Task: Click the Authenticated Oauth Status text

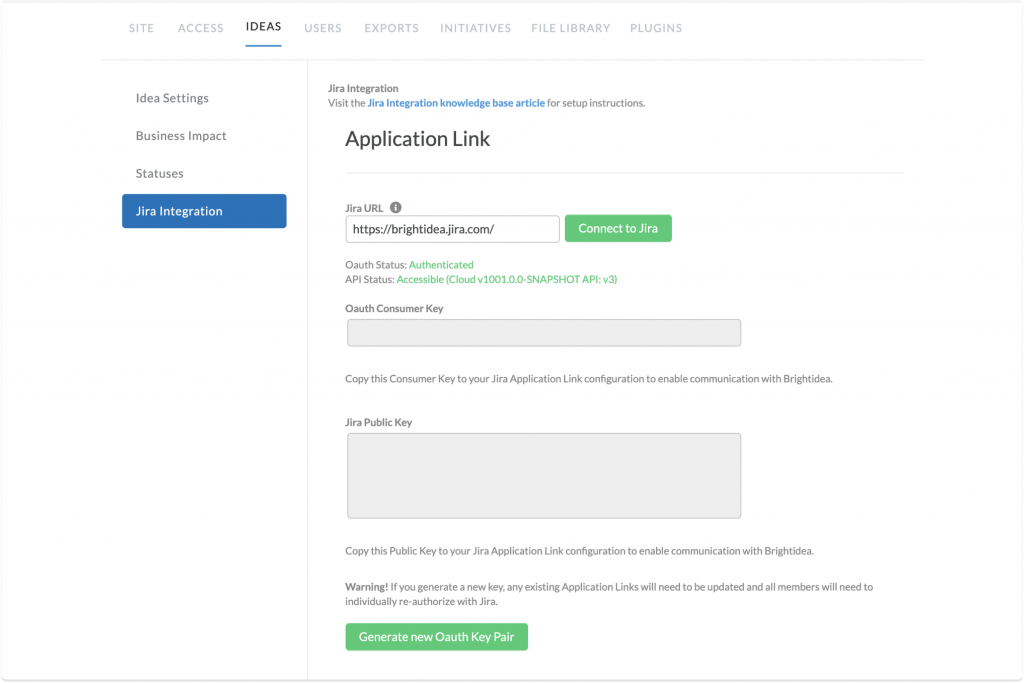Action: pyautogui.click(x=441, y=264)
